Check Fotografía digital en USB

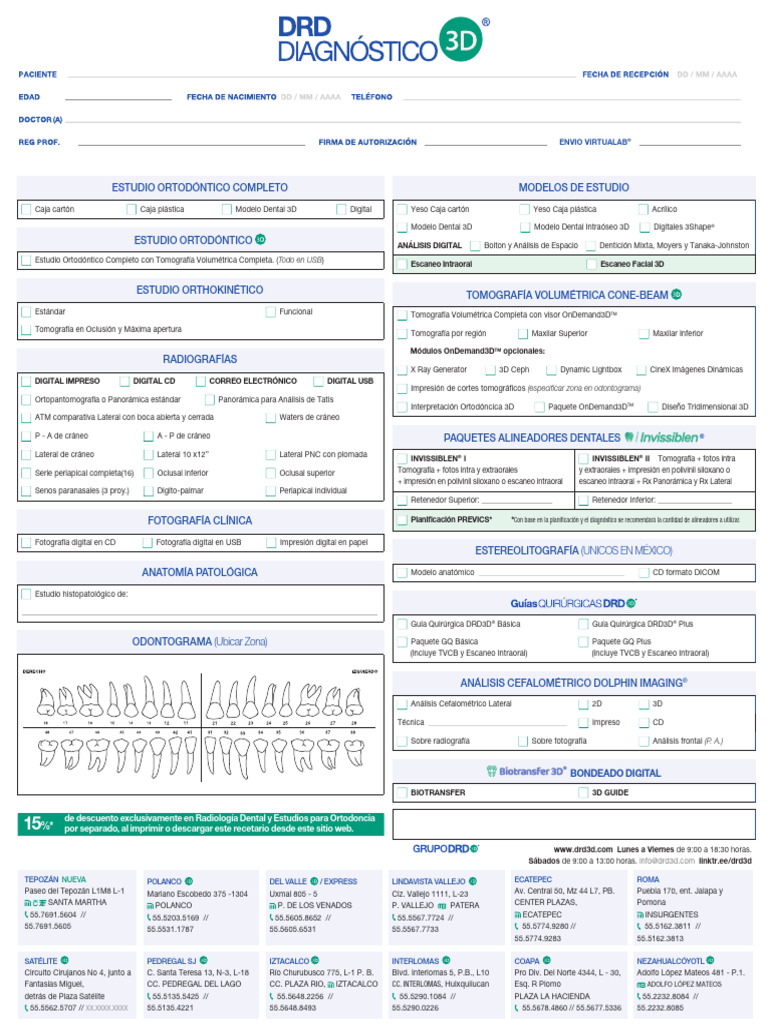coord(148,542)
